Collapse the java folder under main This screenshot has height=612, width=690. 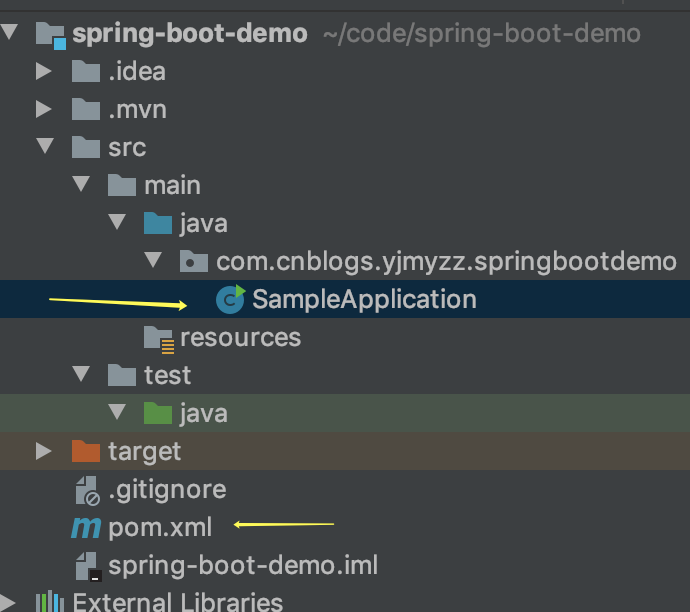click(117, 222)
